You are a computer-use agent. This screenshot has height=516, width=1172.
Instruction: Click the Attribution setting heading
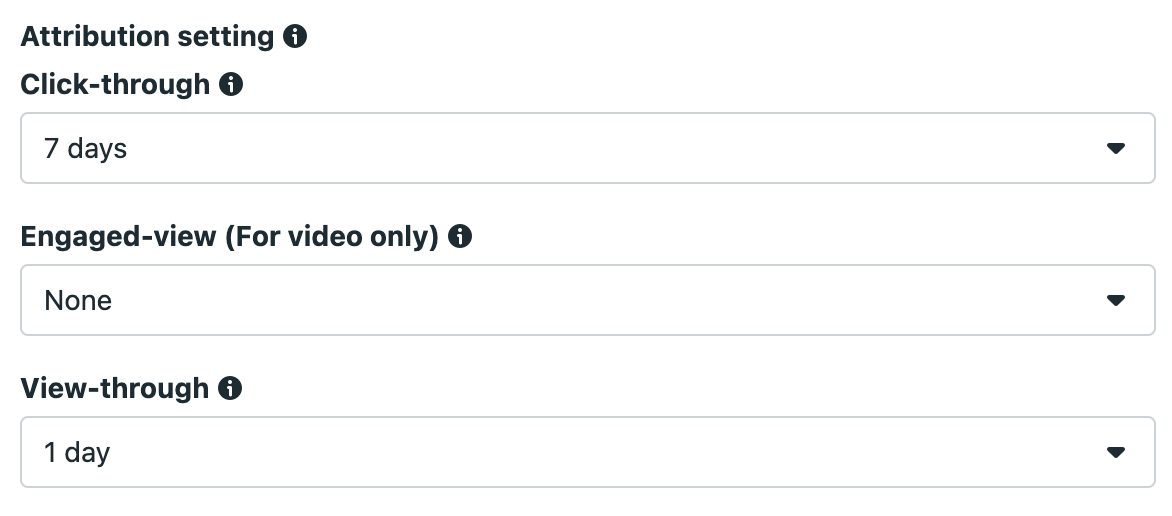(x=147, y=37)
